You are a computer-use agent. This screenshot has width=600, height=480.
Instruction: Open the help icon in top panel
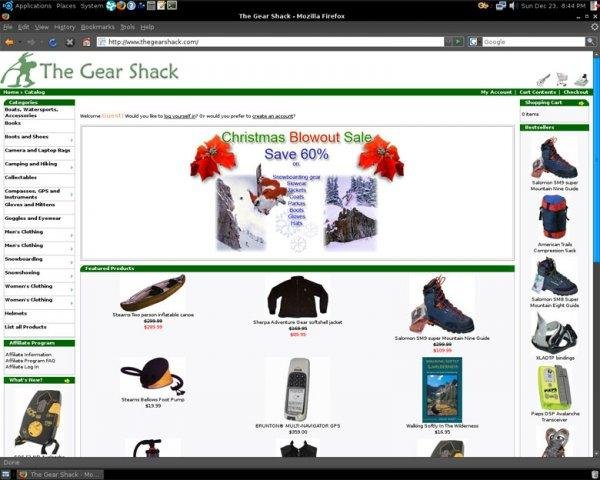131,5
